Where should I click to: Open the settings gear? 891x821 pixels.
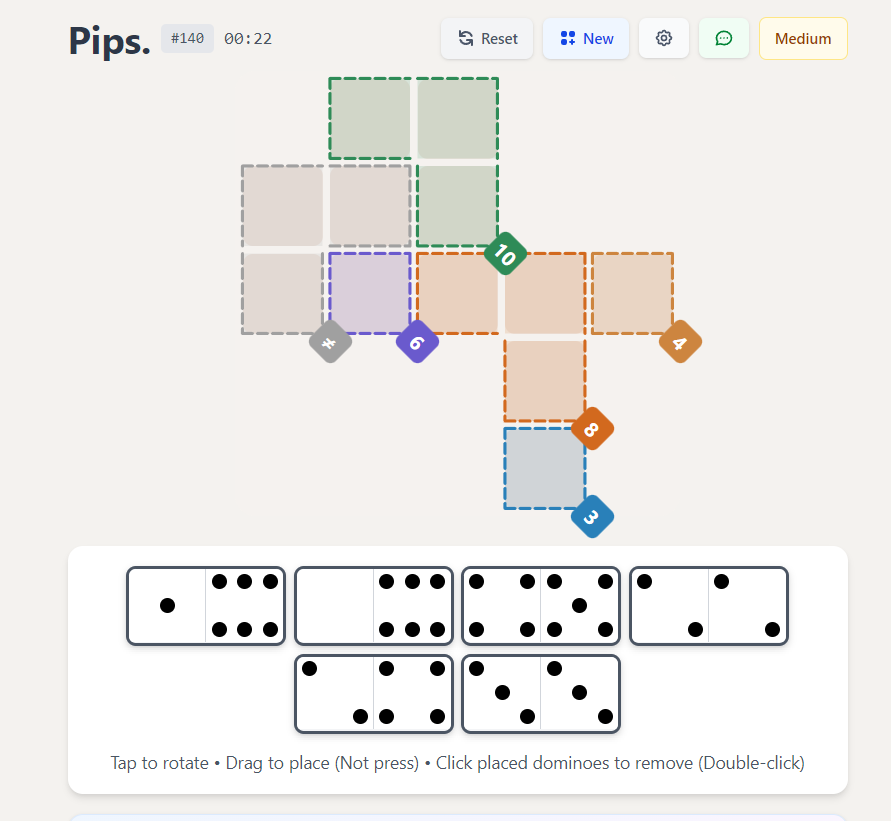(663, 38)
